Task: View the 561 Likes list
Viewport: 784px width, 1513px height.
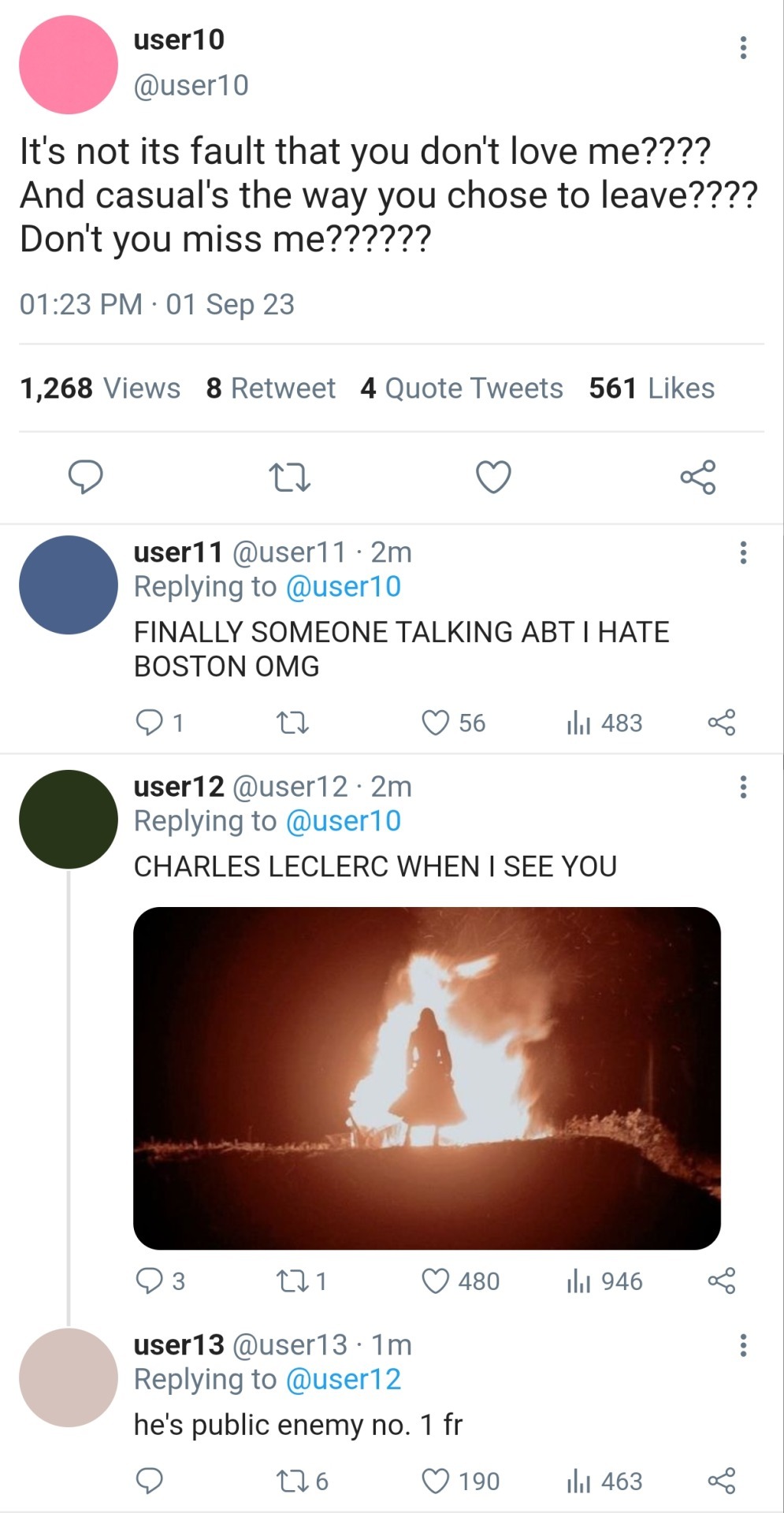Action: 652,388
